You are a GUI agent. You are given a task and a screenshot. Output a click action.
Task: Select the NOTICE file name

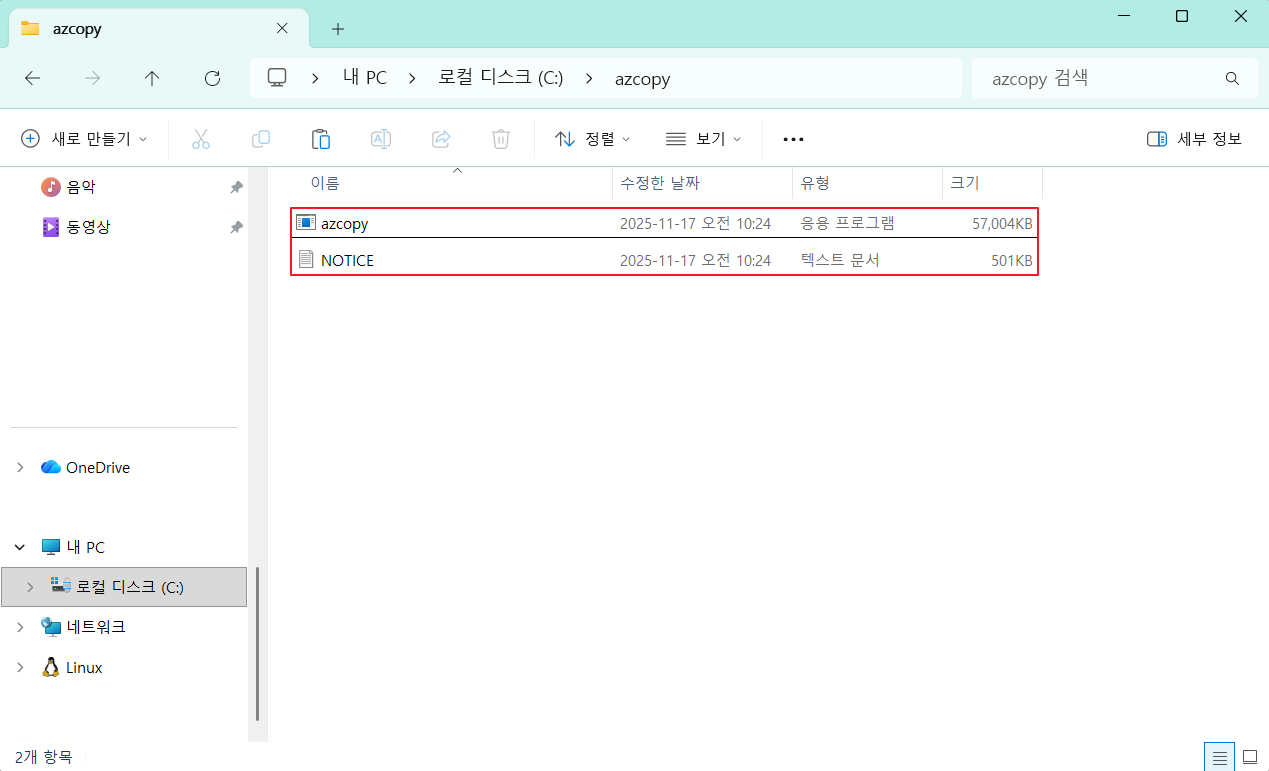[x=347, y=261]
